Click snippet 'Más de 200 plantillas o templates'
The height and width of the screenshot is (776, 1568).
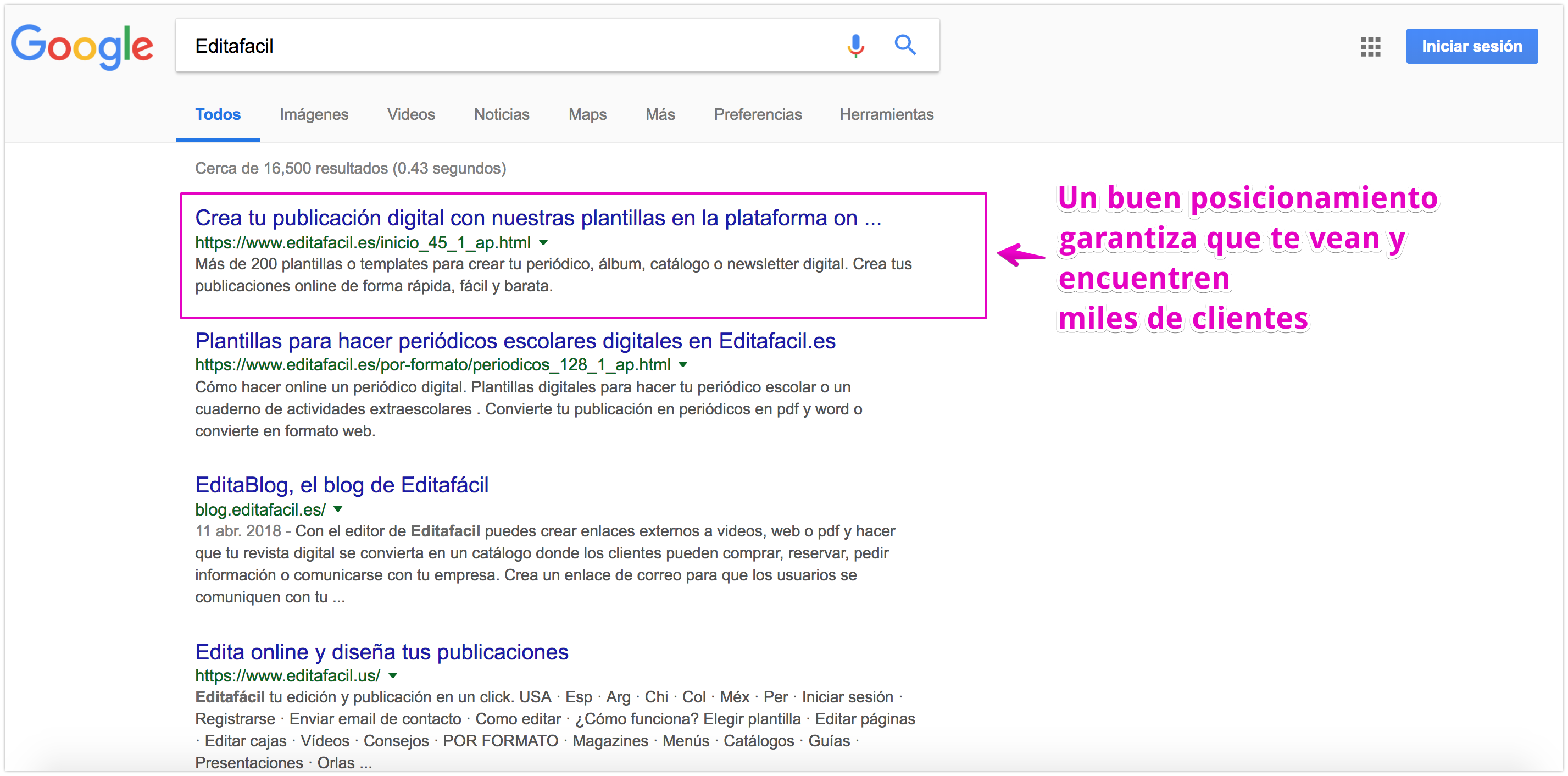click(553, 275)
